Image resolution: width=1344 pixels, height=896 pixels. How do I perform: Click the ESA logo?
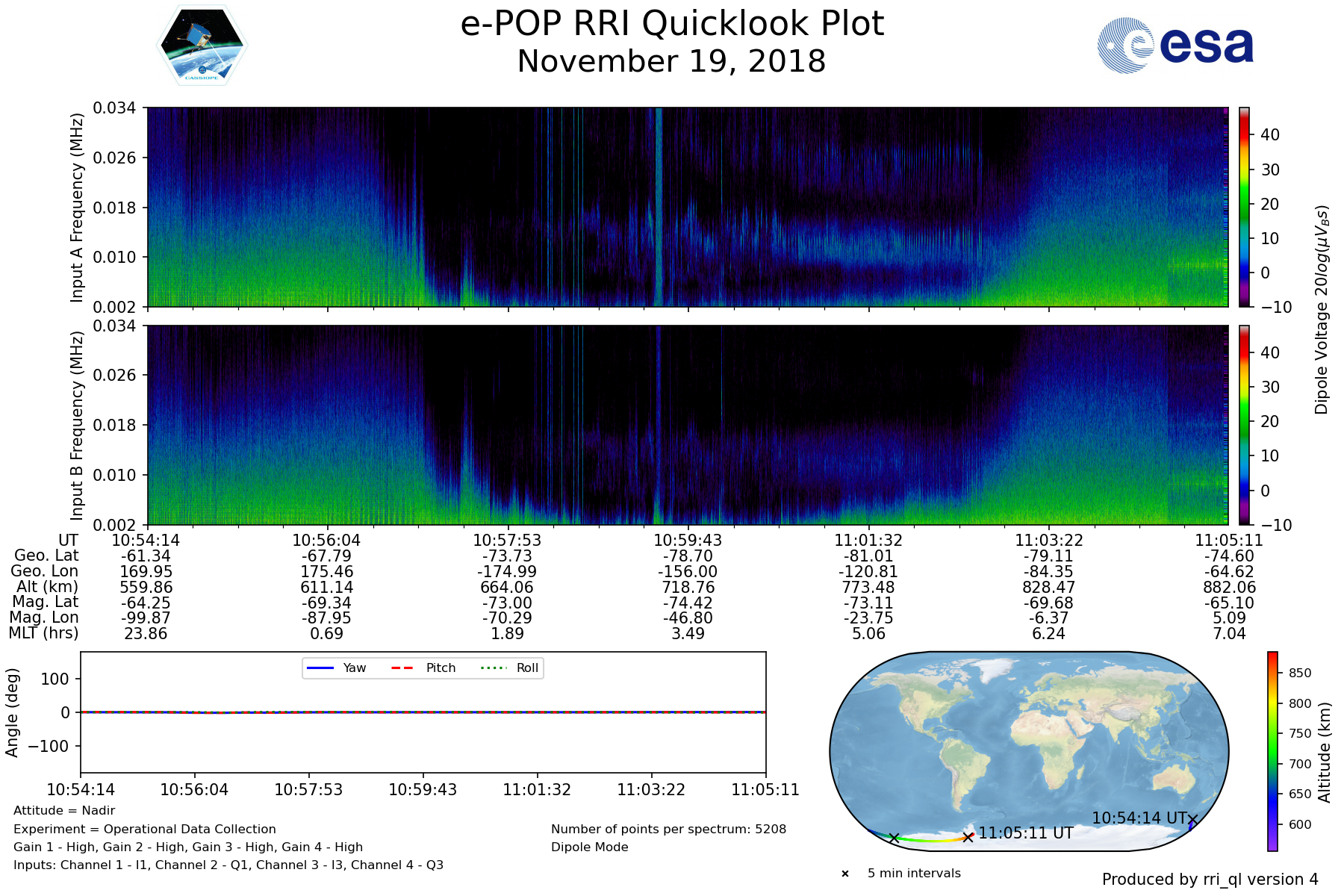point(1175,46)
